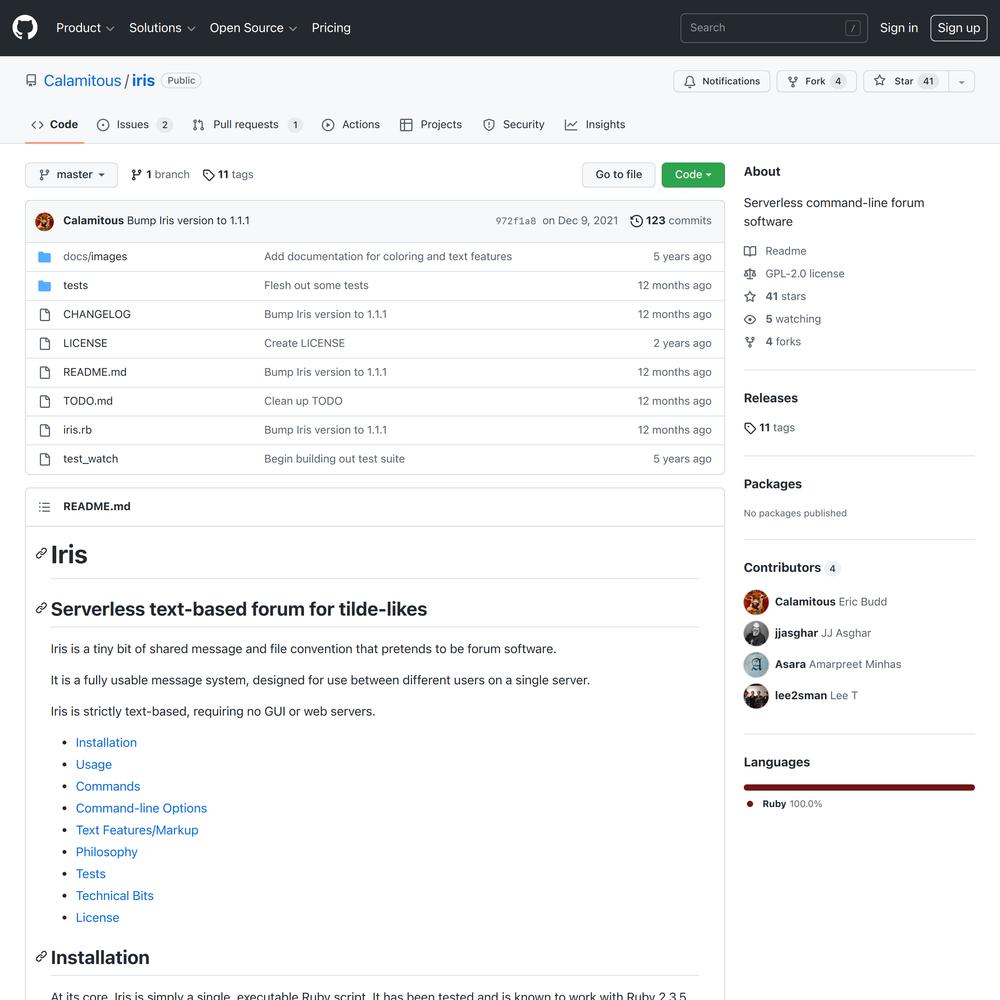Click anchor link icon beside Installation heading
Image resolution: width=1000 pixels, height=1000 pixels.
(x=41, y=957)
